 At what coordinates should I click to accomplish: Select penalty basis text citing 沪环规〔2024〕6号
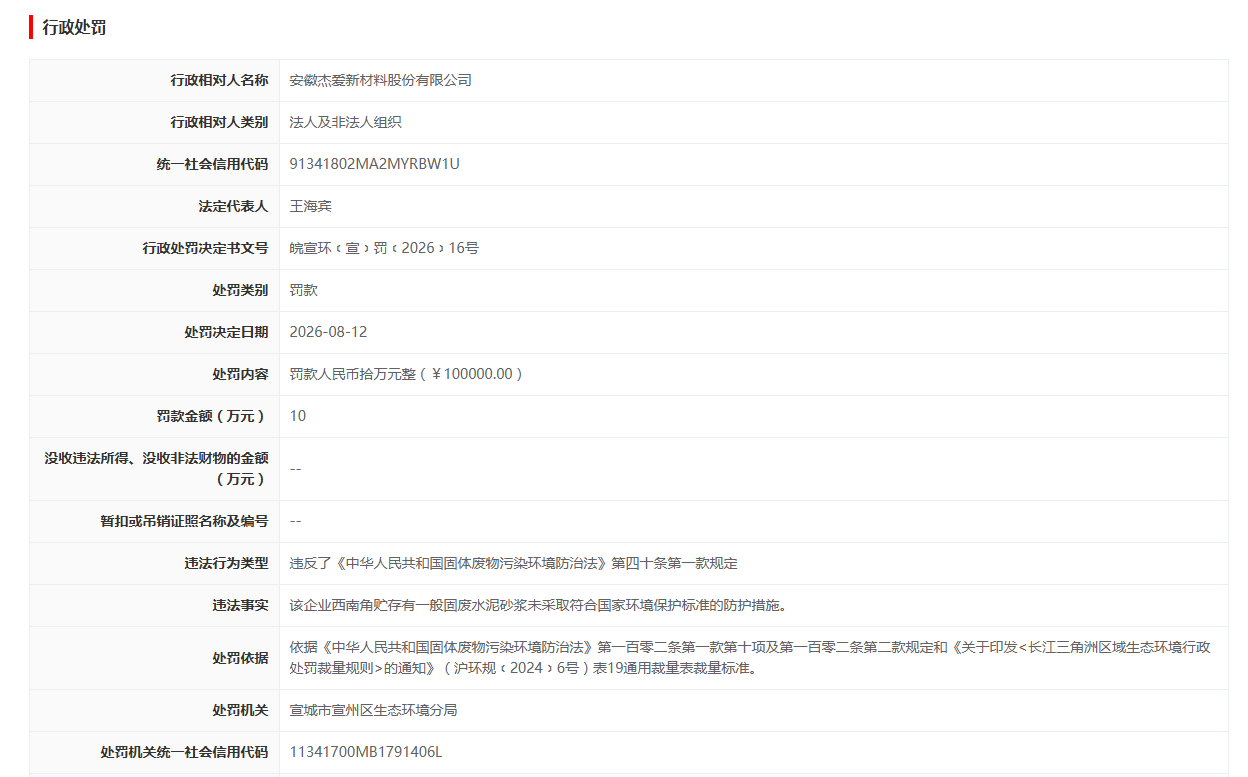750,658
